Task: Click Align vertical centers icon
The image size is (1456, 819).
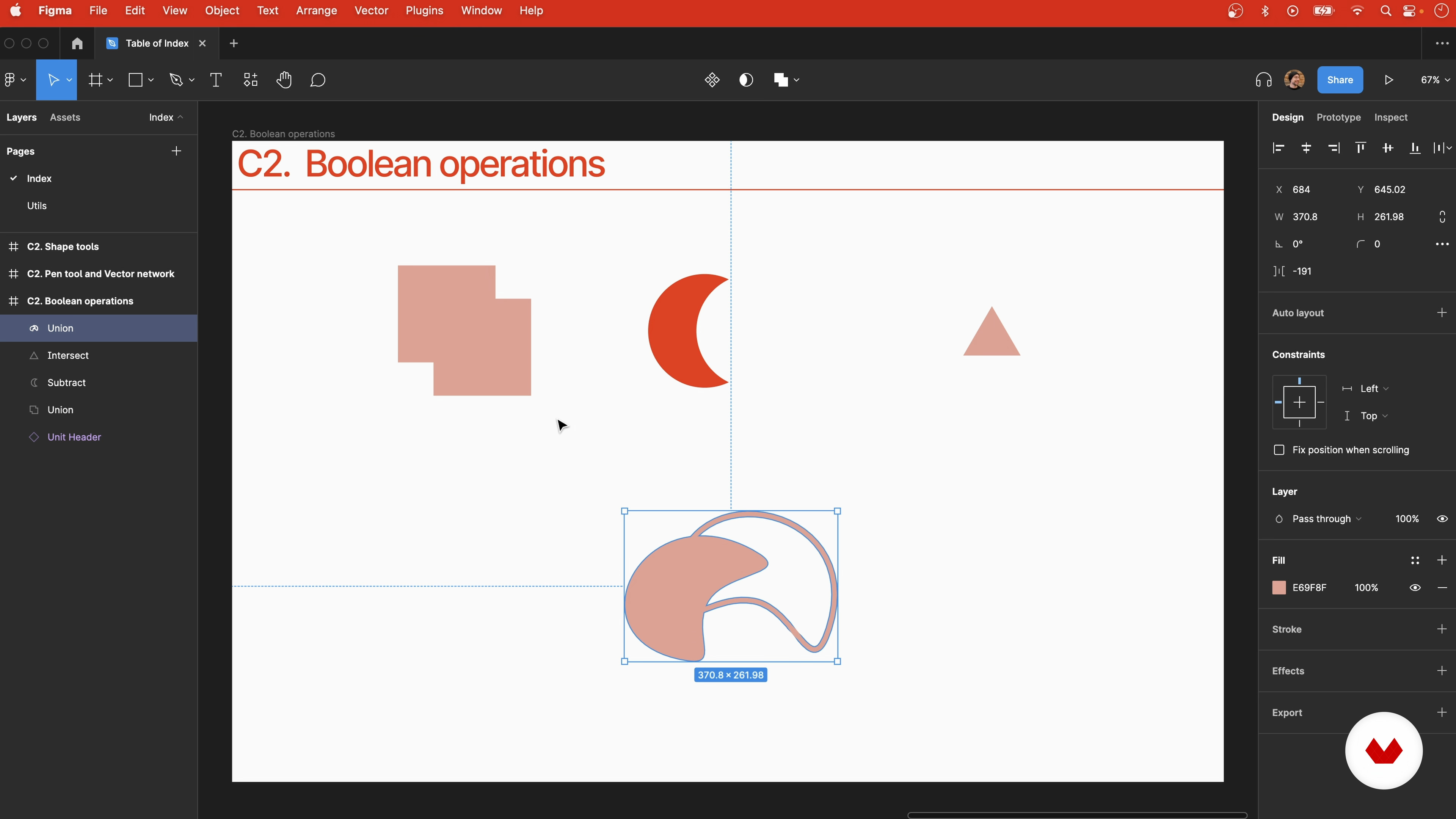Action: [1388, 148]
